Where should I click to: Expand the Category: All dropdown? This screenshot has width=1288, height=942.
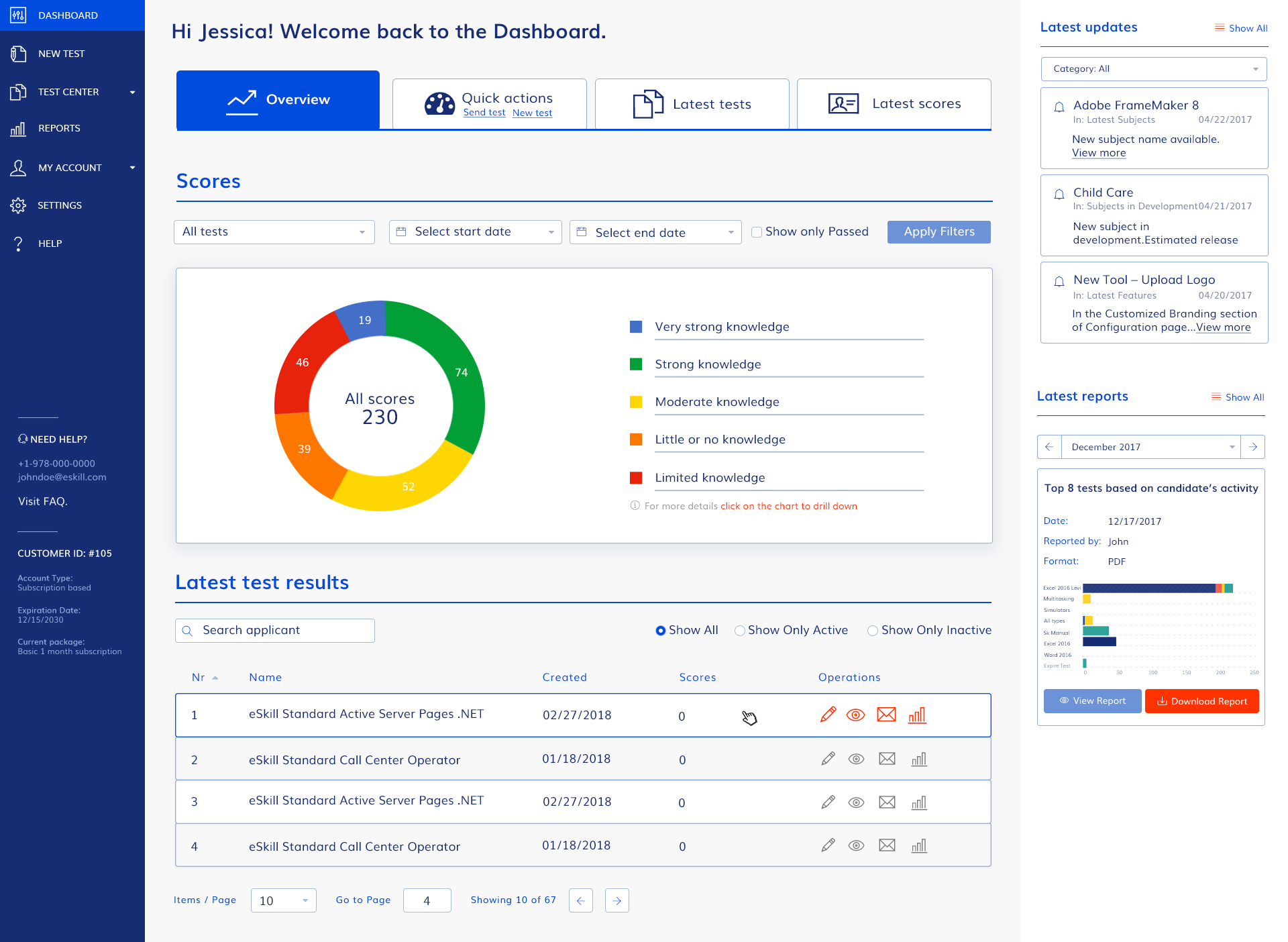click(1153, 69)
